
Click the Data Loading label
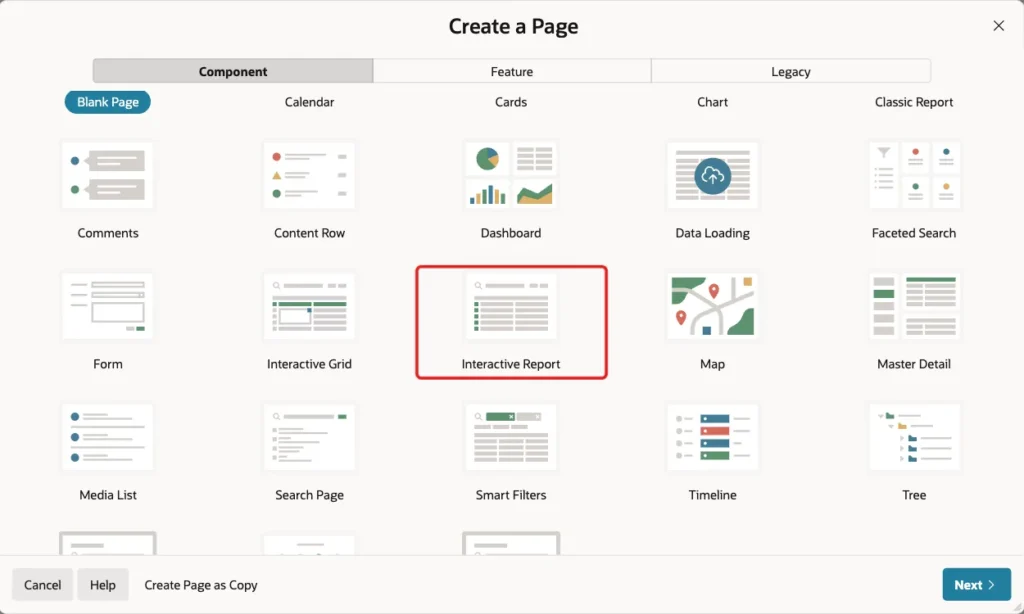[712, 233]
